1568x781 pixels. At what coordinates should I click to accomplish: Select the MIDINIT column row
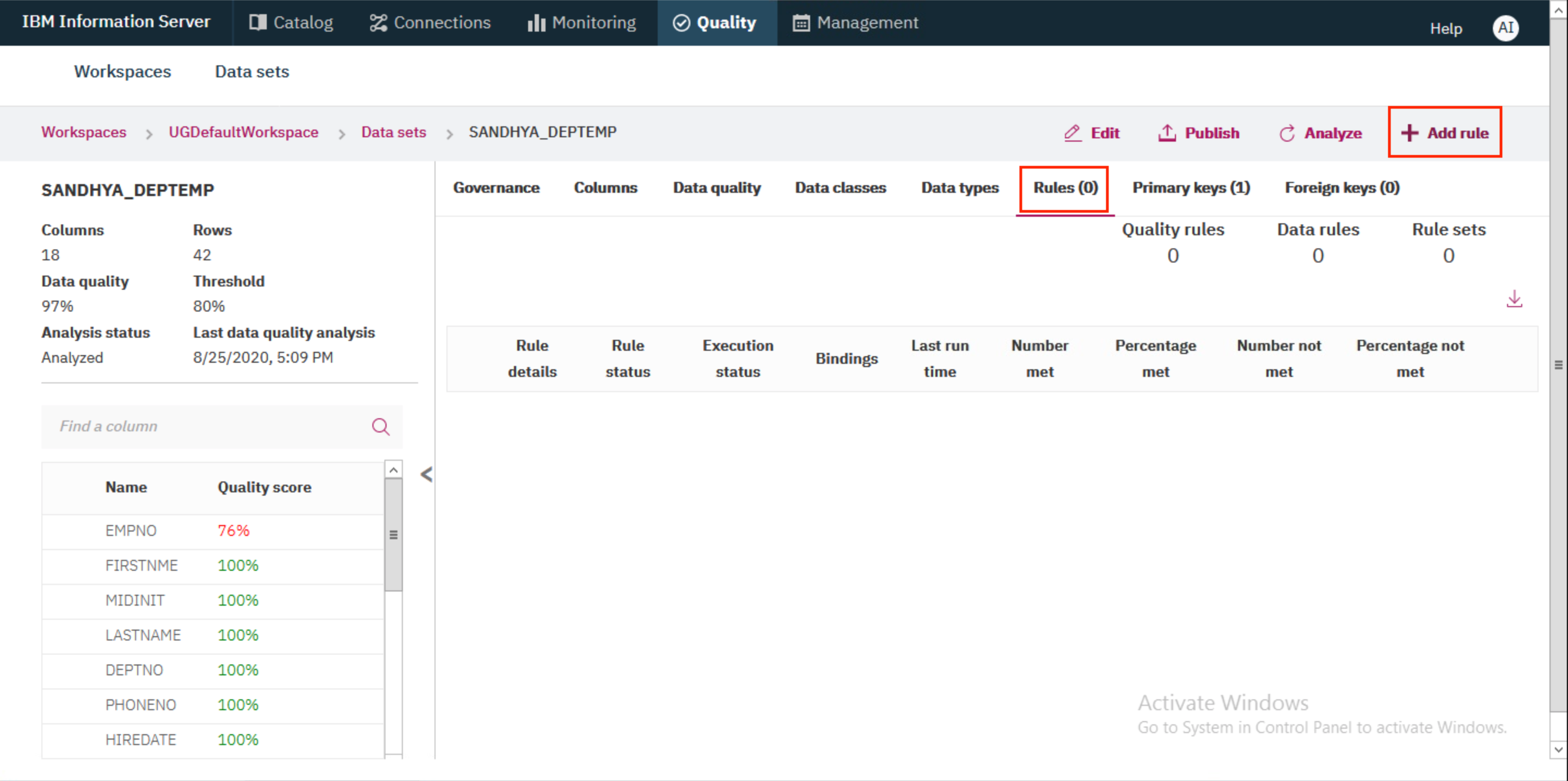[213, 600]
